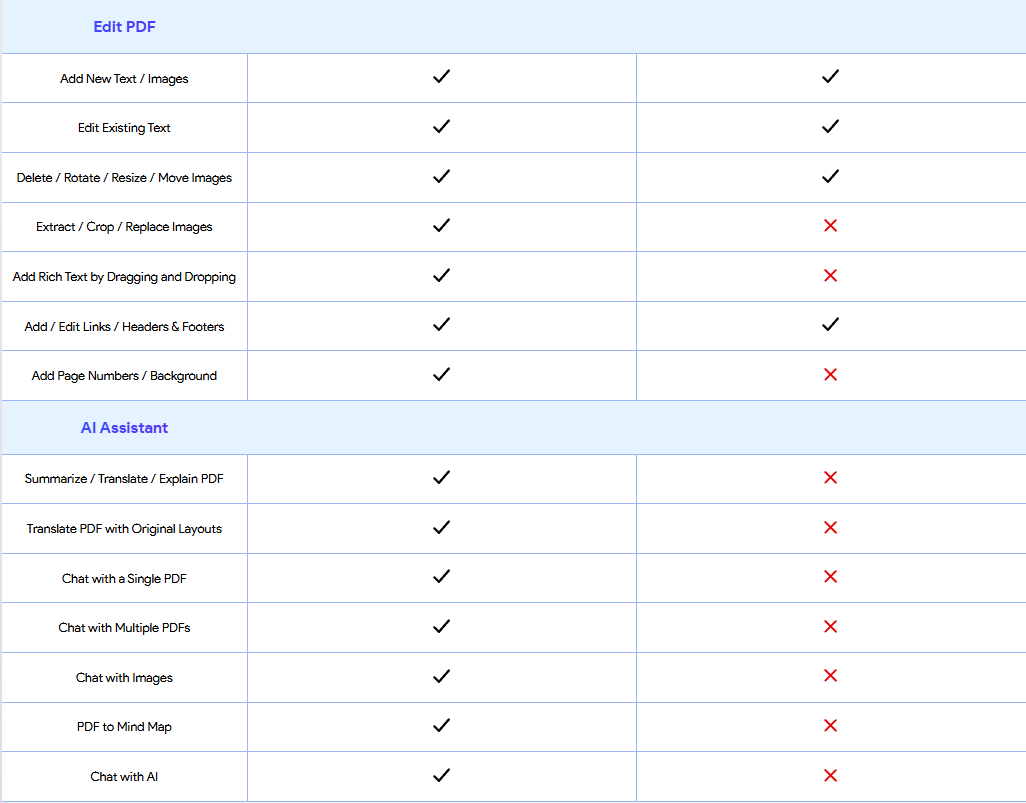Click Chat with Multiple PDFs label
The image size is (1026, 803).
124,628
